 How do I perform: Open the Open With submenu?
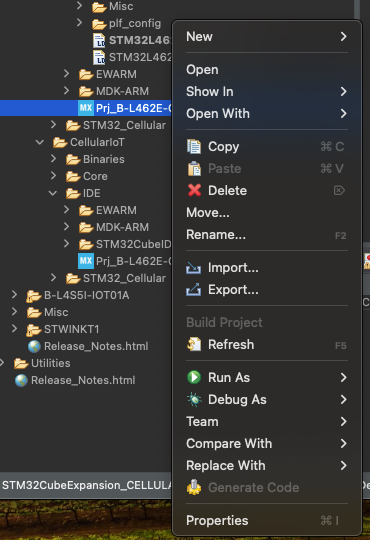tap(267, 114)
